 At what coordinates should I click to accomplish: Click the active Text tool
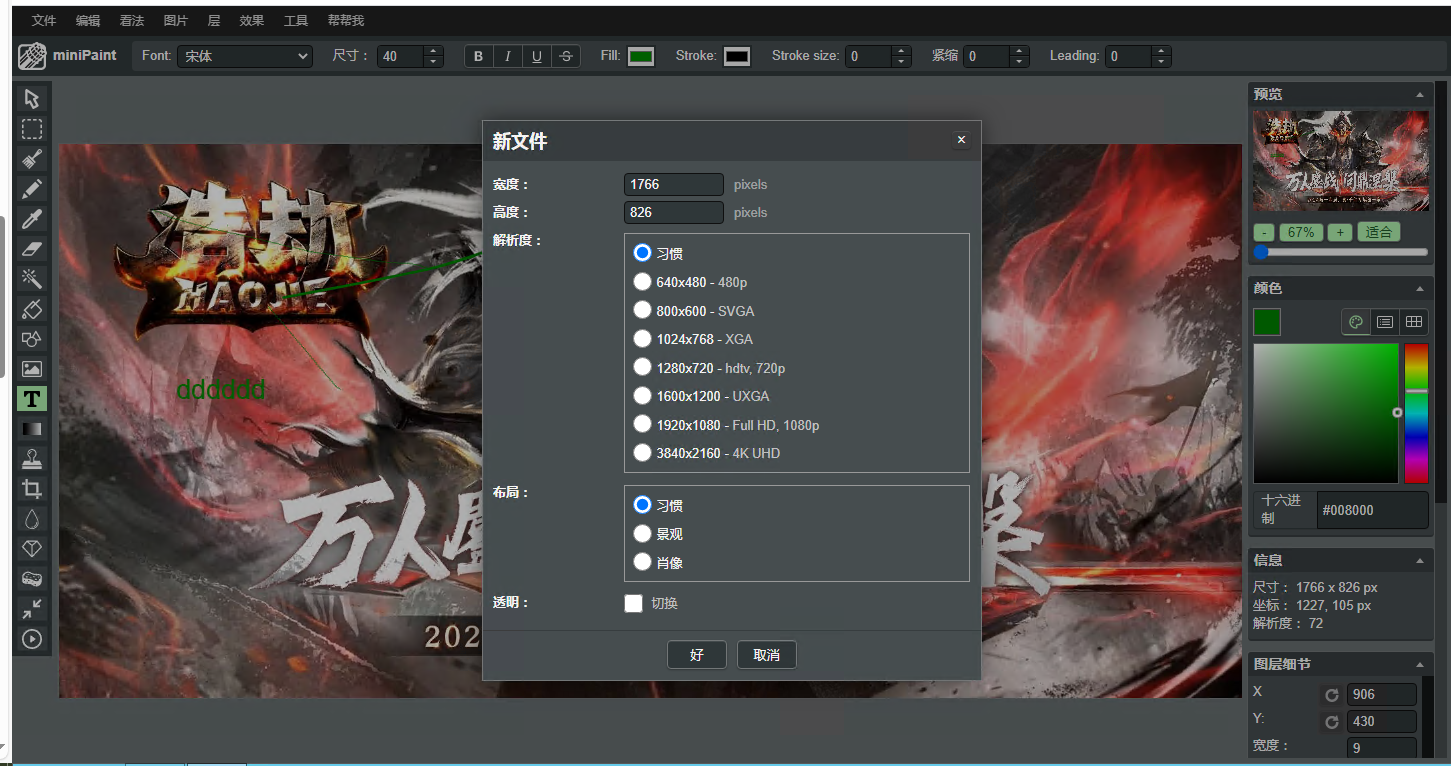tap(32, 398)
